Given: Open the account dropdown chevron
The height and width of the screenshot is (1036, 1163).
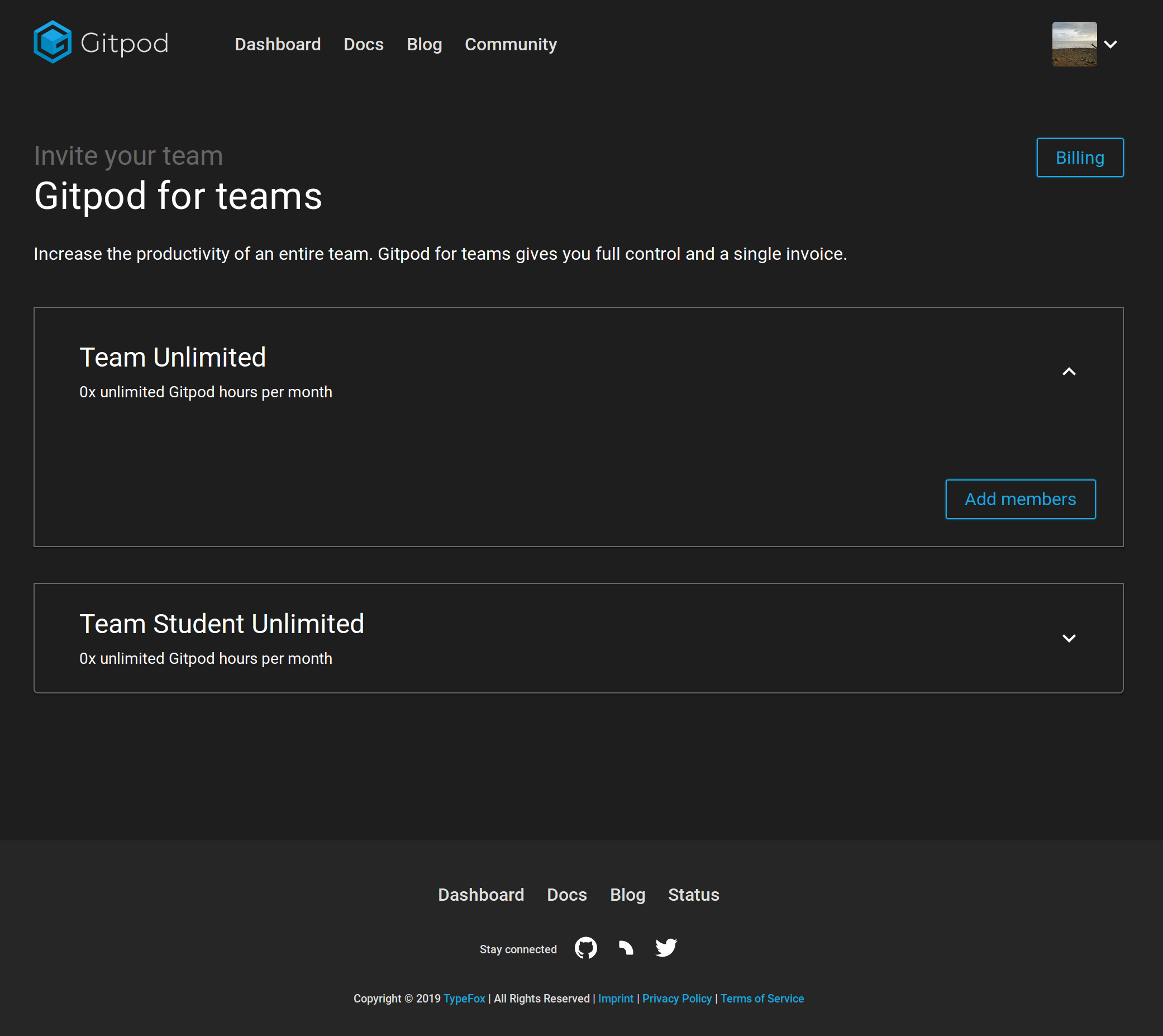Looking at the screenshot, I should (x=1110, y=44).
